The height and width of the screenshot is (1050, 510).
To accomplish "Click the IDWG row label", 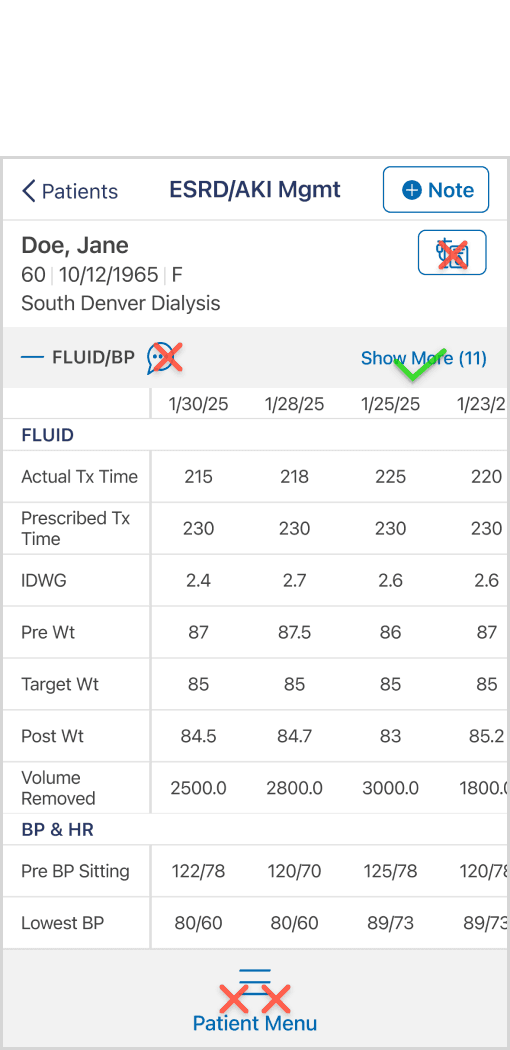I will 44,581.
